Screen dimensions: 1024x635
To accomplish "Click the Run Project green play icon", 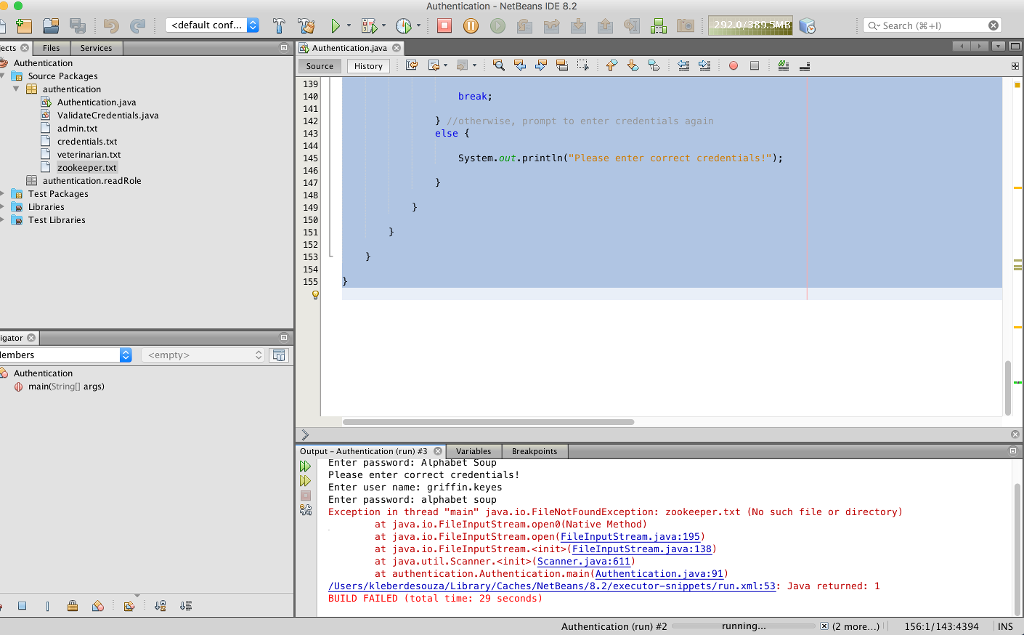I will click(x=336, y=26).
